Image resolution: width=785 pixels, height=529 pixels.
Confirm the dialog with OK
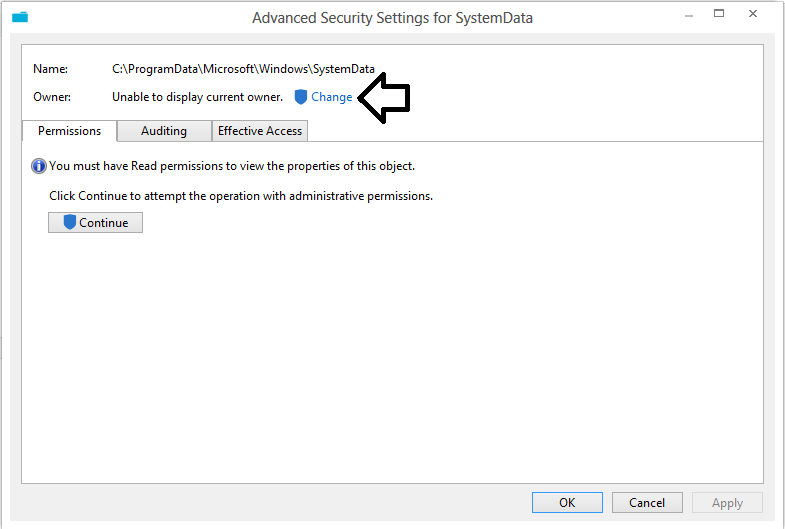[567, 503]
